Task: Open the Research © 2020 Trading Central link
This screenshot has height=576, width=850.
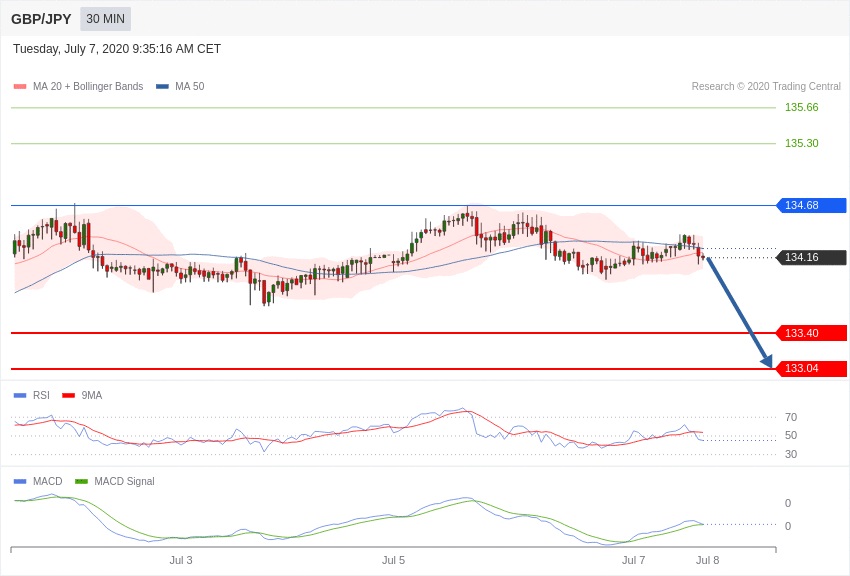Action: 766,87
